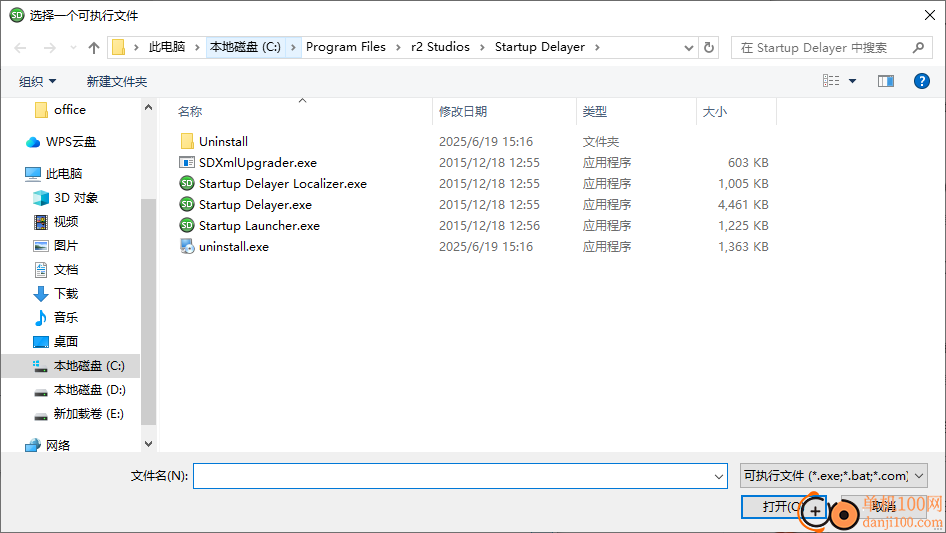Select the SDXmlUpgrader.exe file icon
This screenshot has height=533, width=946.
tap(187, 162)
